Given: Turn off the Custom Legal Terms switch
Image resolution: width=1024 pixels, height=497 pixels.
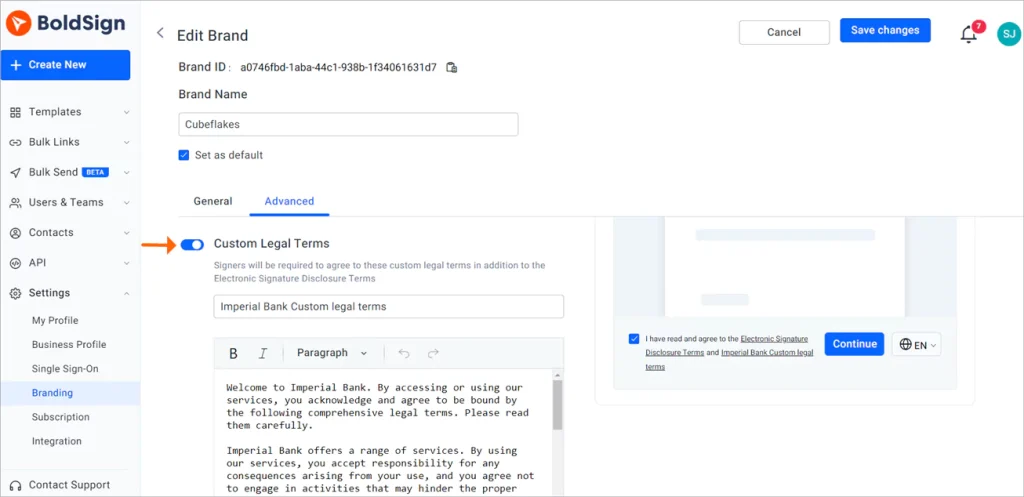Looking at the screenshot, I should point(192,244).
